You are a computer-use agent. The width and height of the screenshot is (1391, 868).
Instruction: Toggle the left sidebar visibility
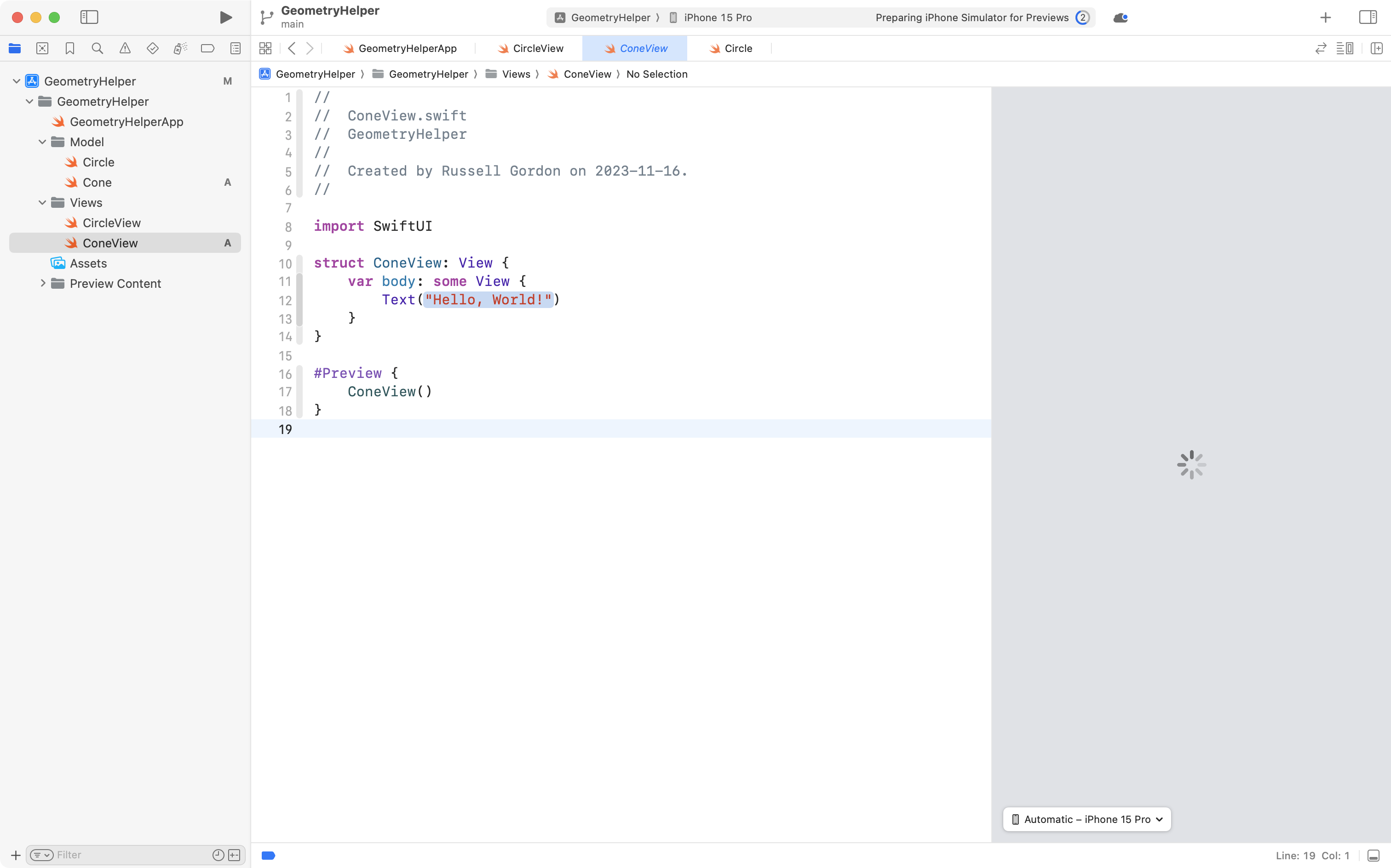90,17
